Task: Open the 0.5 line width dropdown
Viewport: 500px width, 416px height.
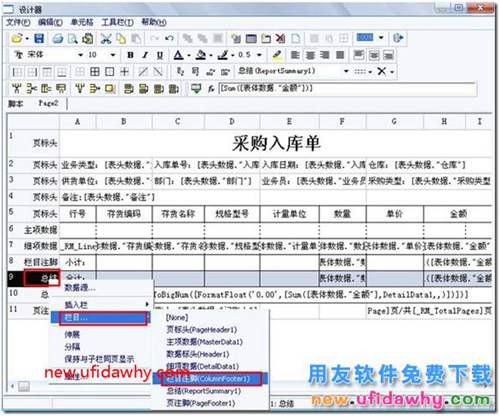Action: [x=259, y=55]
